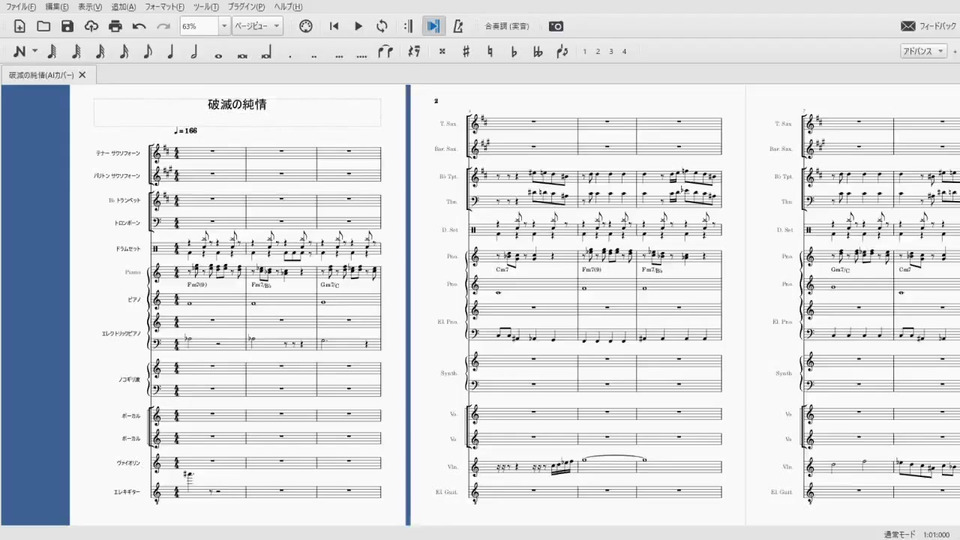960x540 pixels.
Task: Select voice 2
Action: click(x=598, y=51)
